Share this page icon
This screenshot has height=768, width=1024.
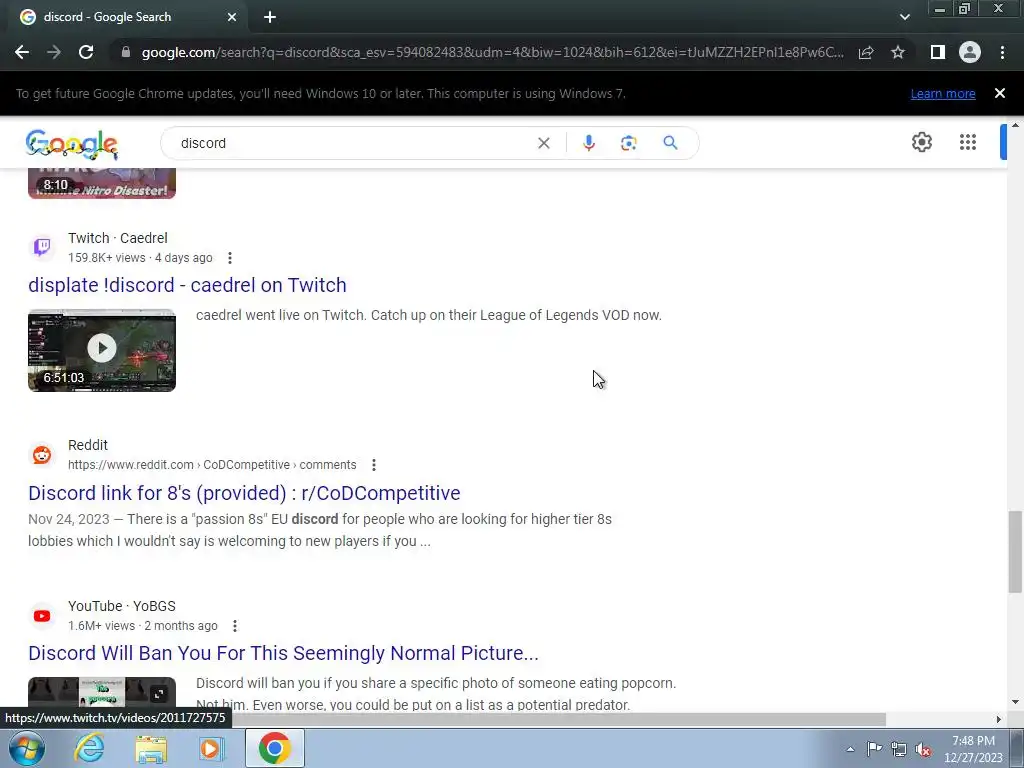(x=866, y=52)
